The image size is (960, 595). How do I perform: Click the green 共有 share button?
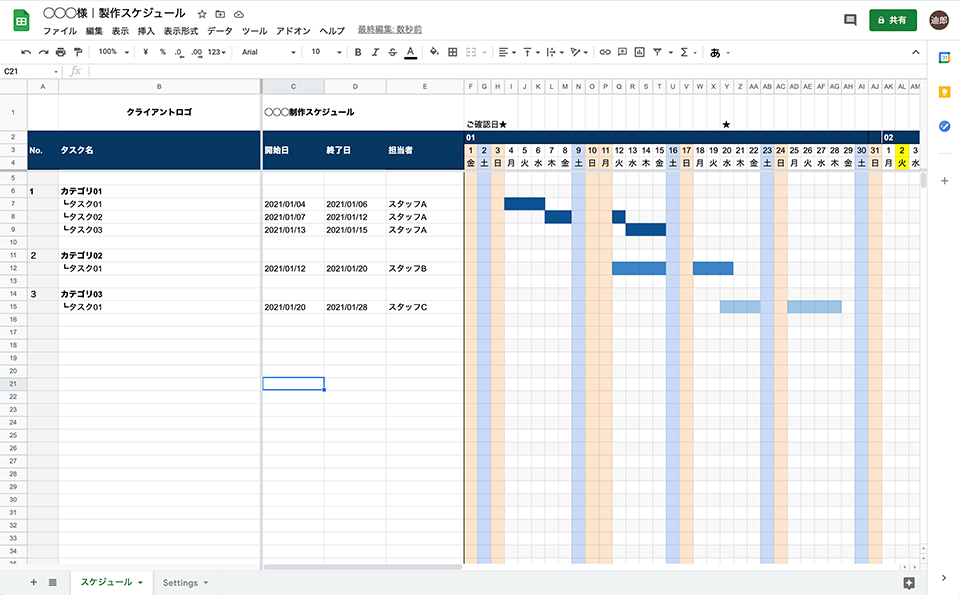tap(893, 20)
